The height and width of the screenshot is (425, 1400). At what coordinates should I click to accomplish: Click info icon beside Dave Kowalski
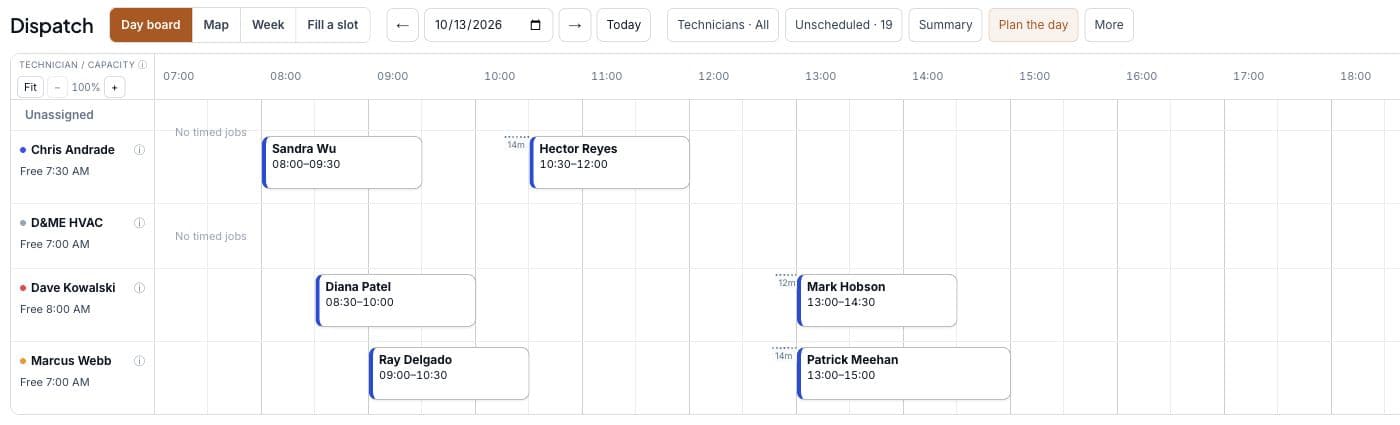coord(139,288)
